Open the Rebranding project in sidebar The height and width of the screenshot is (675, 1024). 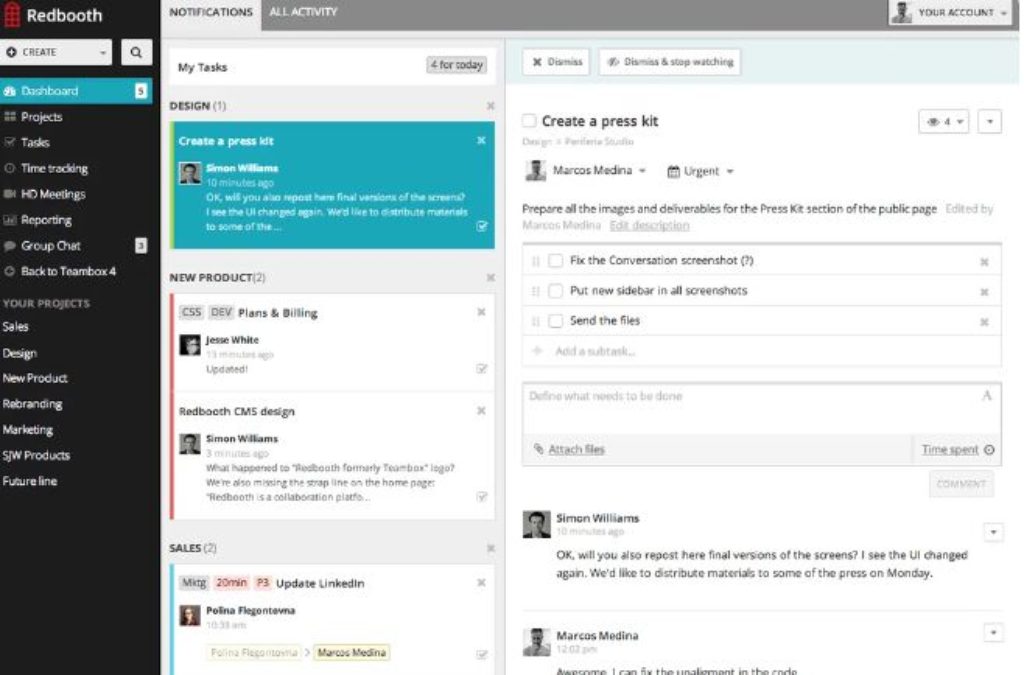[x=32, y=404]
